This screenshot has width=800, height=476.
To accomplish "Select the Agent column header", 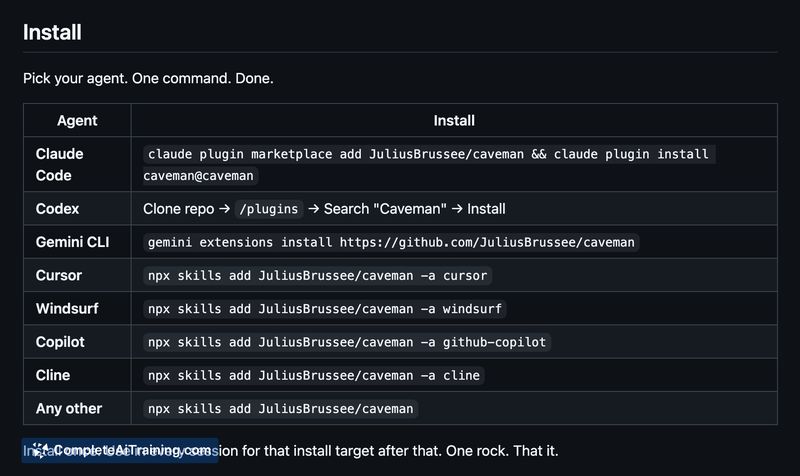I will click(x=77, y=120).
